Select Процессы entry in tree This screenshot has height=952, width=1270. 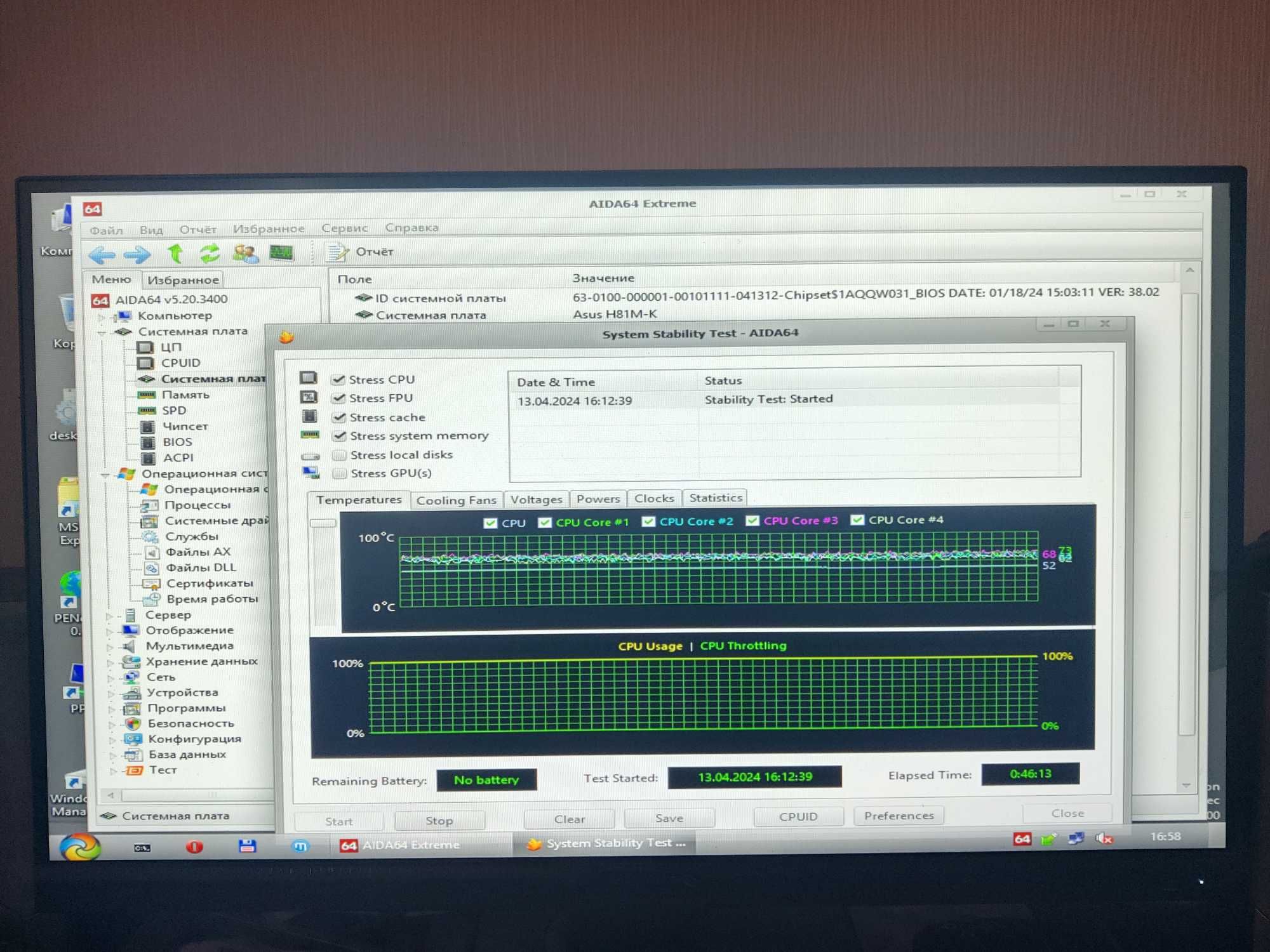tap(197, 505)
